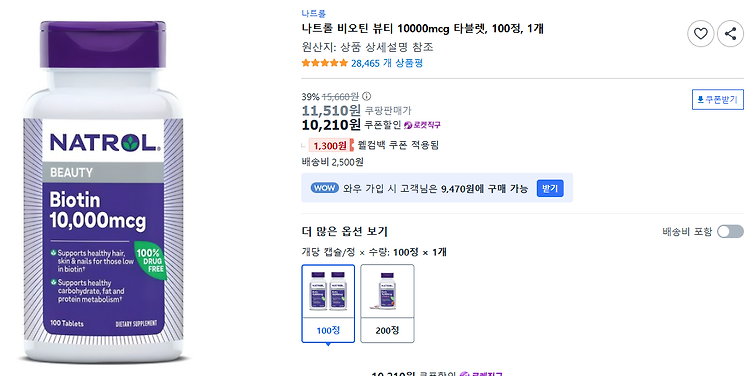This screenshot has height=376, width=750.
Task: Toggle the 배송비 포함 switch
Action: coord(730,232)
